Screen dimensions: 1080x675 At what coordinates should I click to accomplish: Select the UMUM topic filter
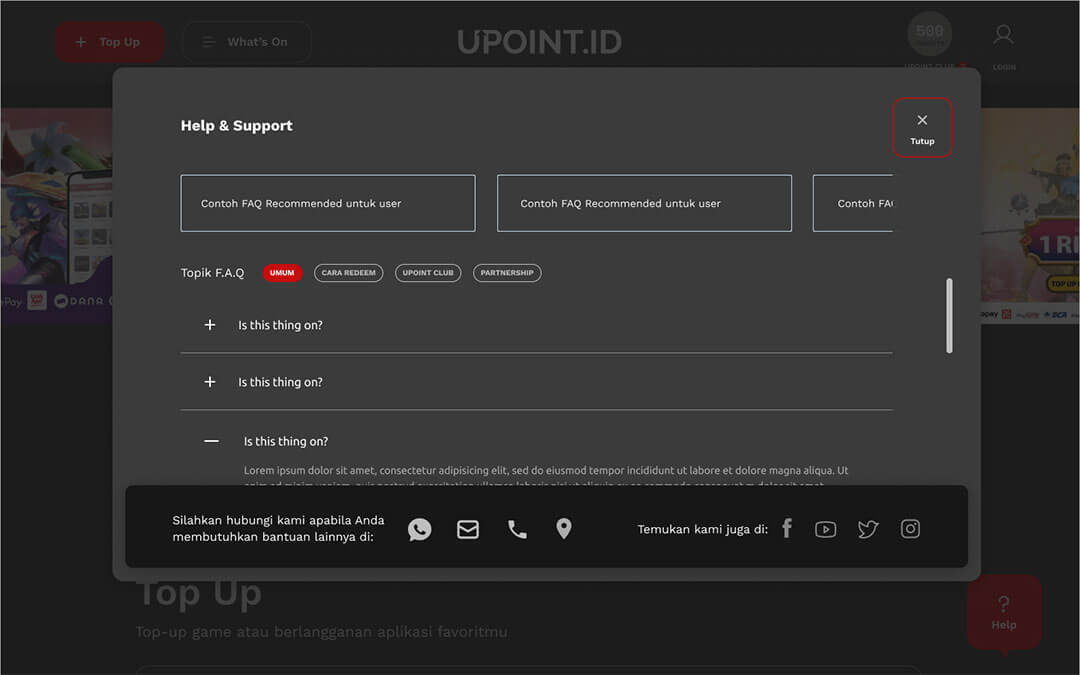(282, 273)
